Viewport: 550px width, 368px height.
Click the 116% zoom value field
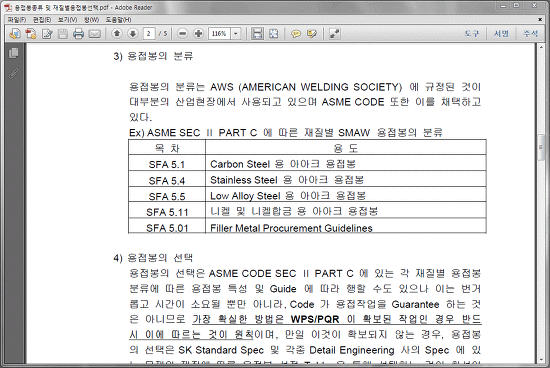click(219, 34)
